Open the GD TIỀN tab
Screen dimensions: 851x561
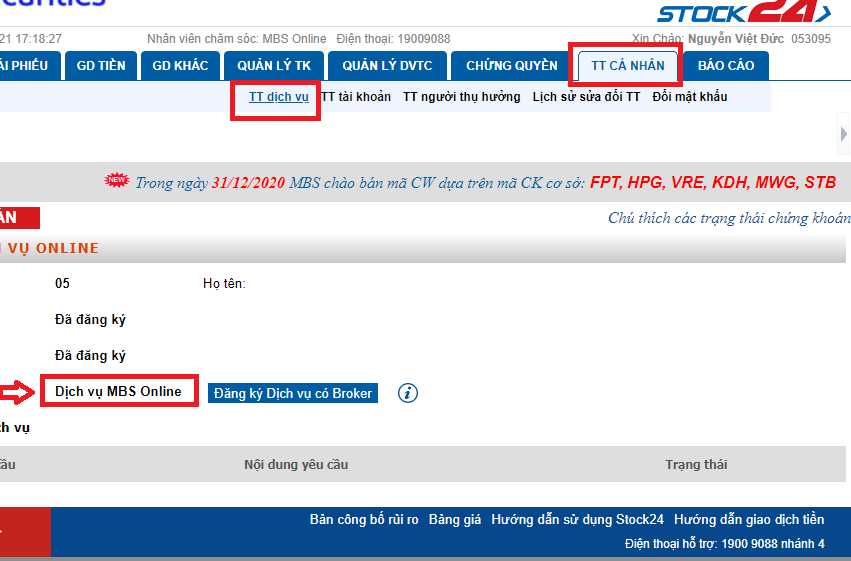click(101, 66)
